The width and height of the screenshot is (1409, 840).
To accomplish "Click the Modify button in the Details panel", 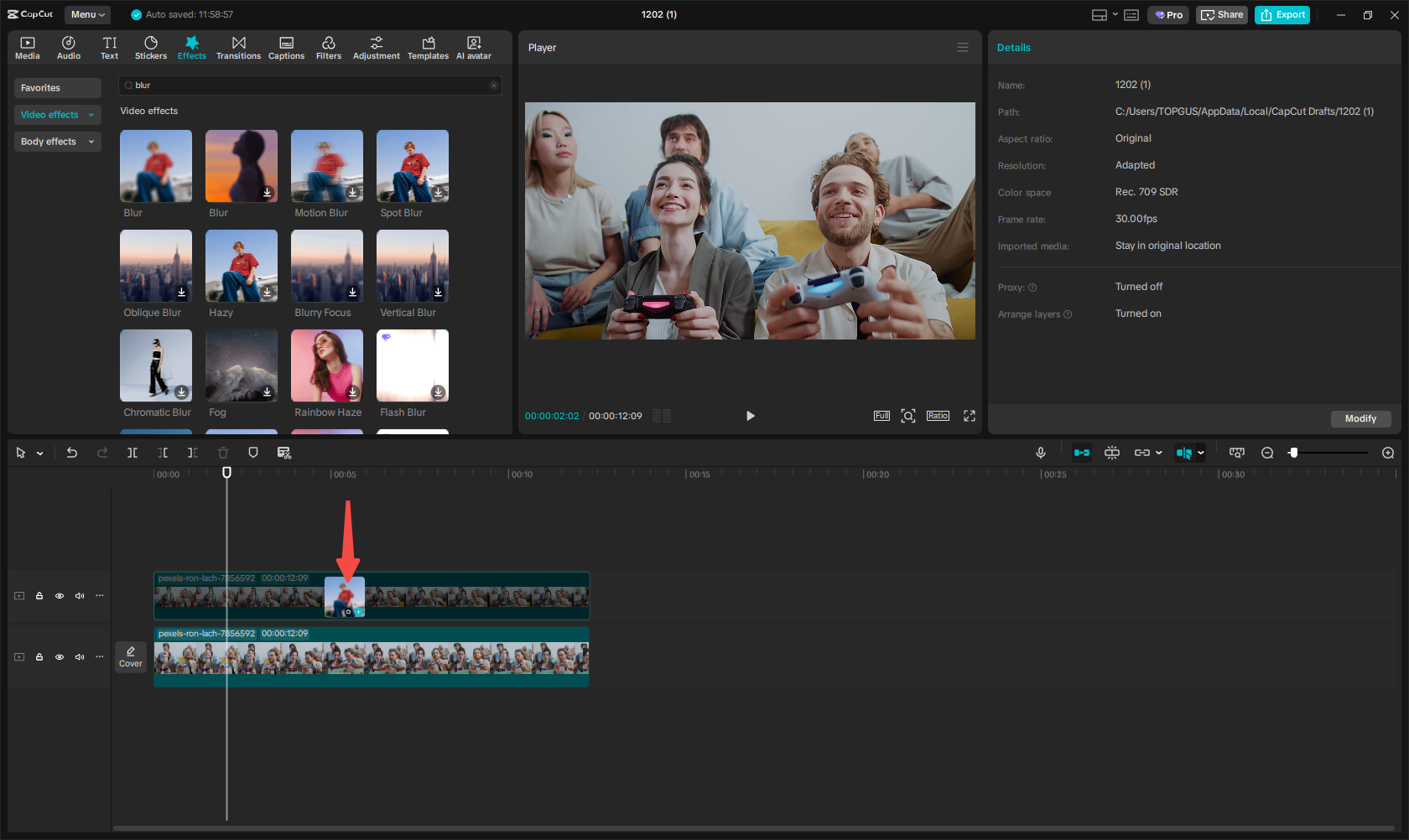I will pos(1360,418).
